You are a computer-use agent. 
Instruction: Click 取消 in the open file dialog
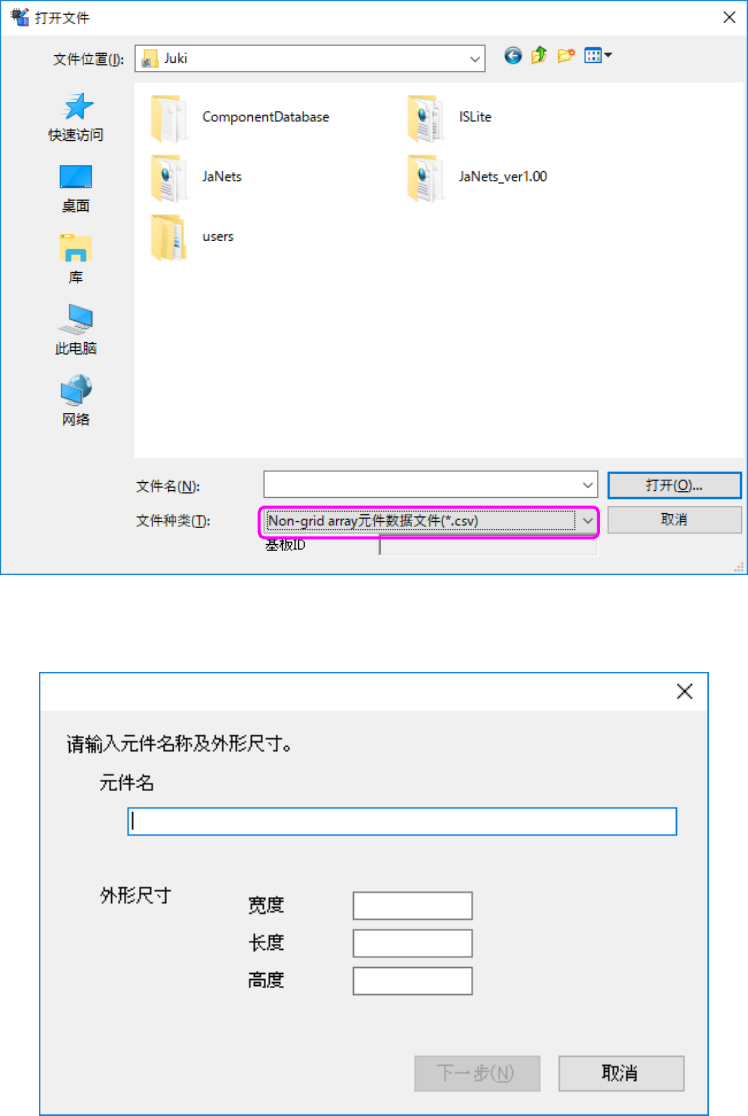pyautogui.click(x=674, y=520)
